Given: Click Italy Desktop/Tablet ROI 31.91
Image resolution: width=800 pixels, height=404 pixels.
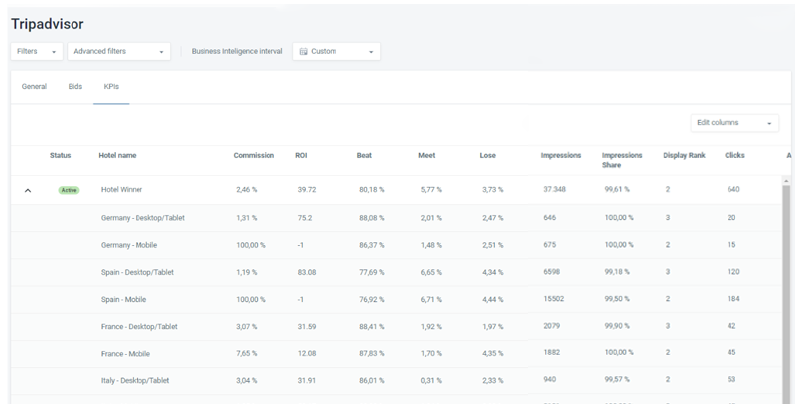Looking at the screenshot, I should pos(307,381).
